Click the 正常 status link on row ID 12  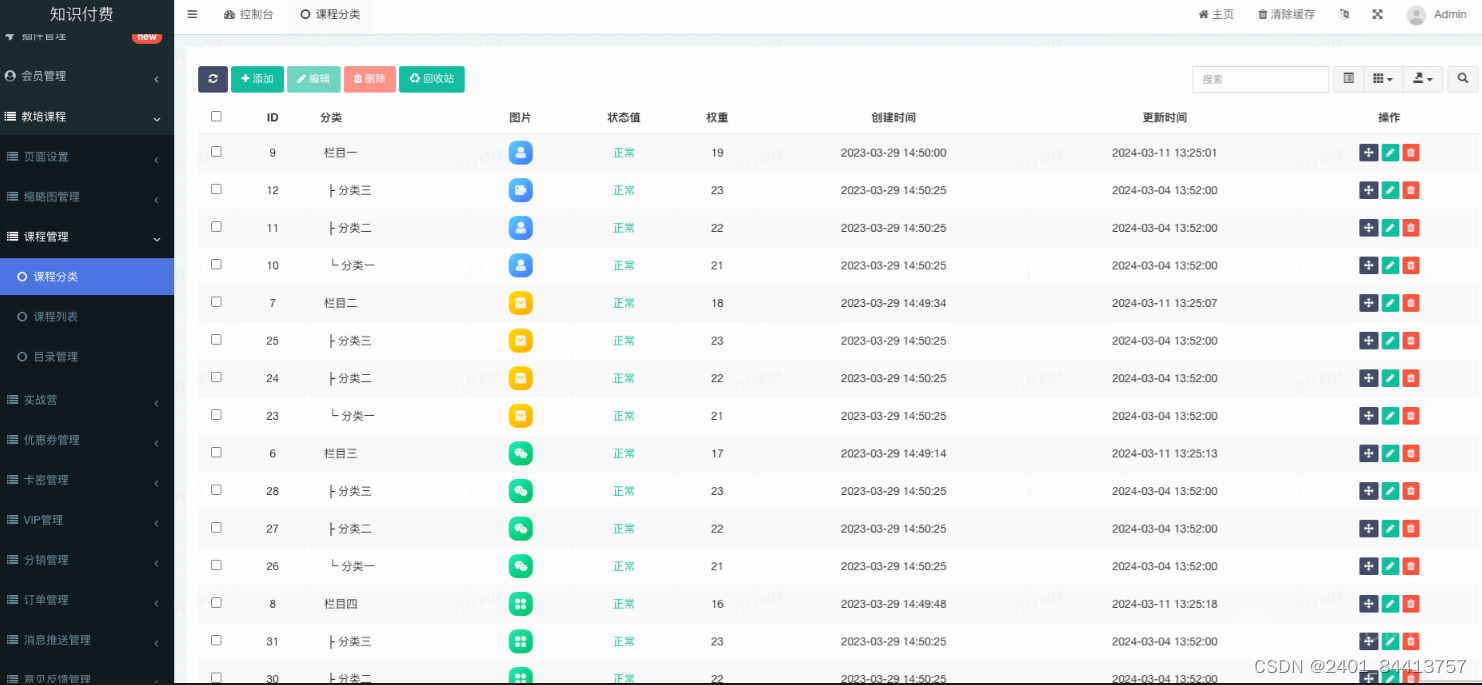point(623,190)
